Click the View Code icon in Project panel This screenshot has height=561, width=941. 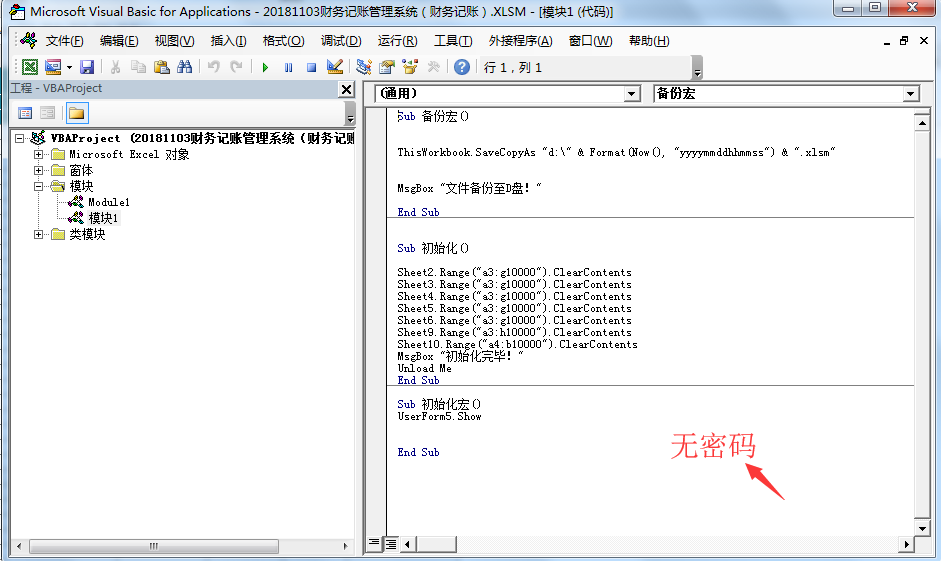click(25, 113)
